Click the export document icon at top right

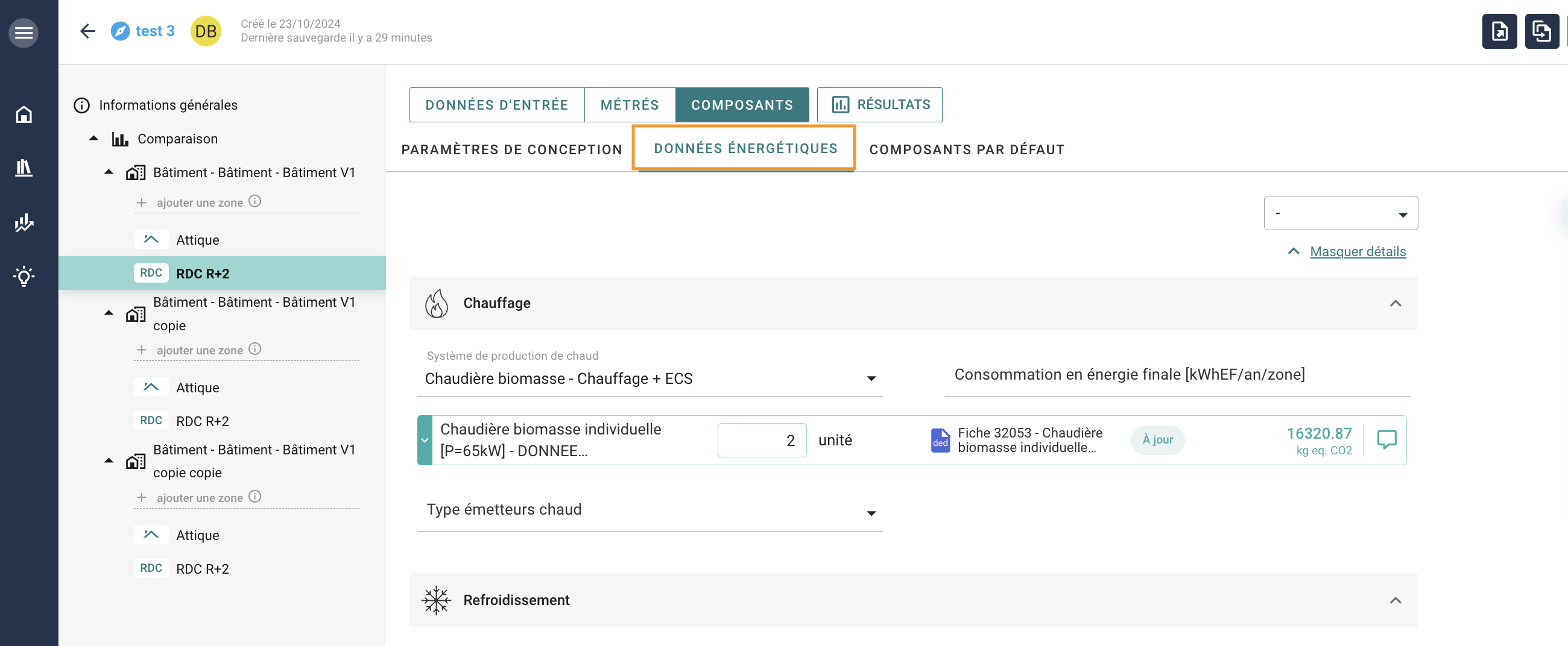click(1499, 31)
